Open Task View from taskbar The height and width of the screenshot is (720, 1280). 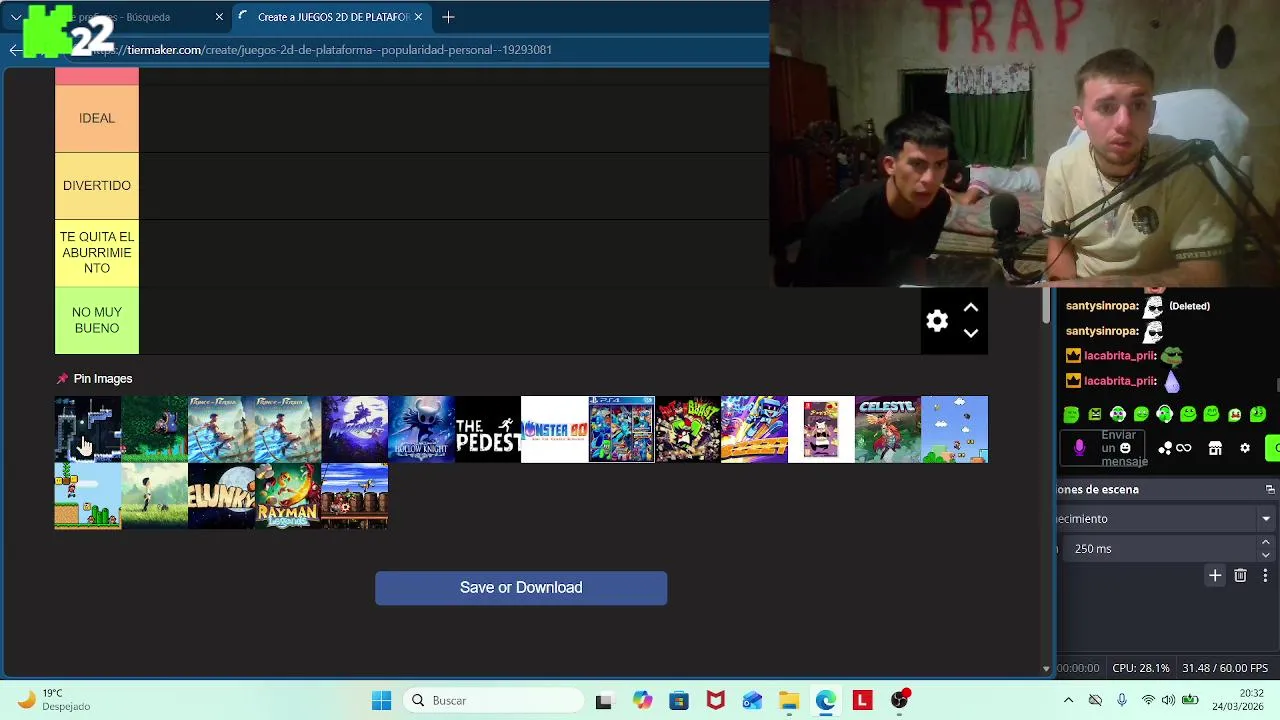point(603,701)
